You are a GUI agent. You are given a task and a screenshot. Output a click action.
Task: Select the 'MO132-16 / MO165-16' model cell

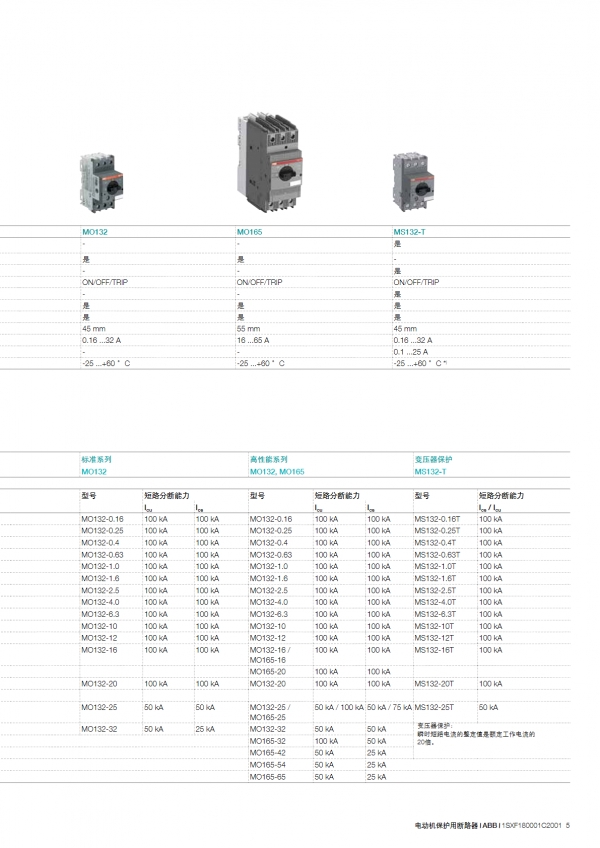270,655
